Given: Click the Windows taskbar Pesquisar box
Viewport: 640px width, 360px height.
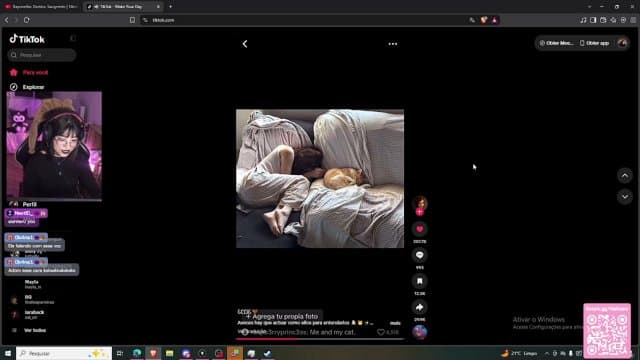Looking at the screenshot, I should click(64, 353).
